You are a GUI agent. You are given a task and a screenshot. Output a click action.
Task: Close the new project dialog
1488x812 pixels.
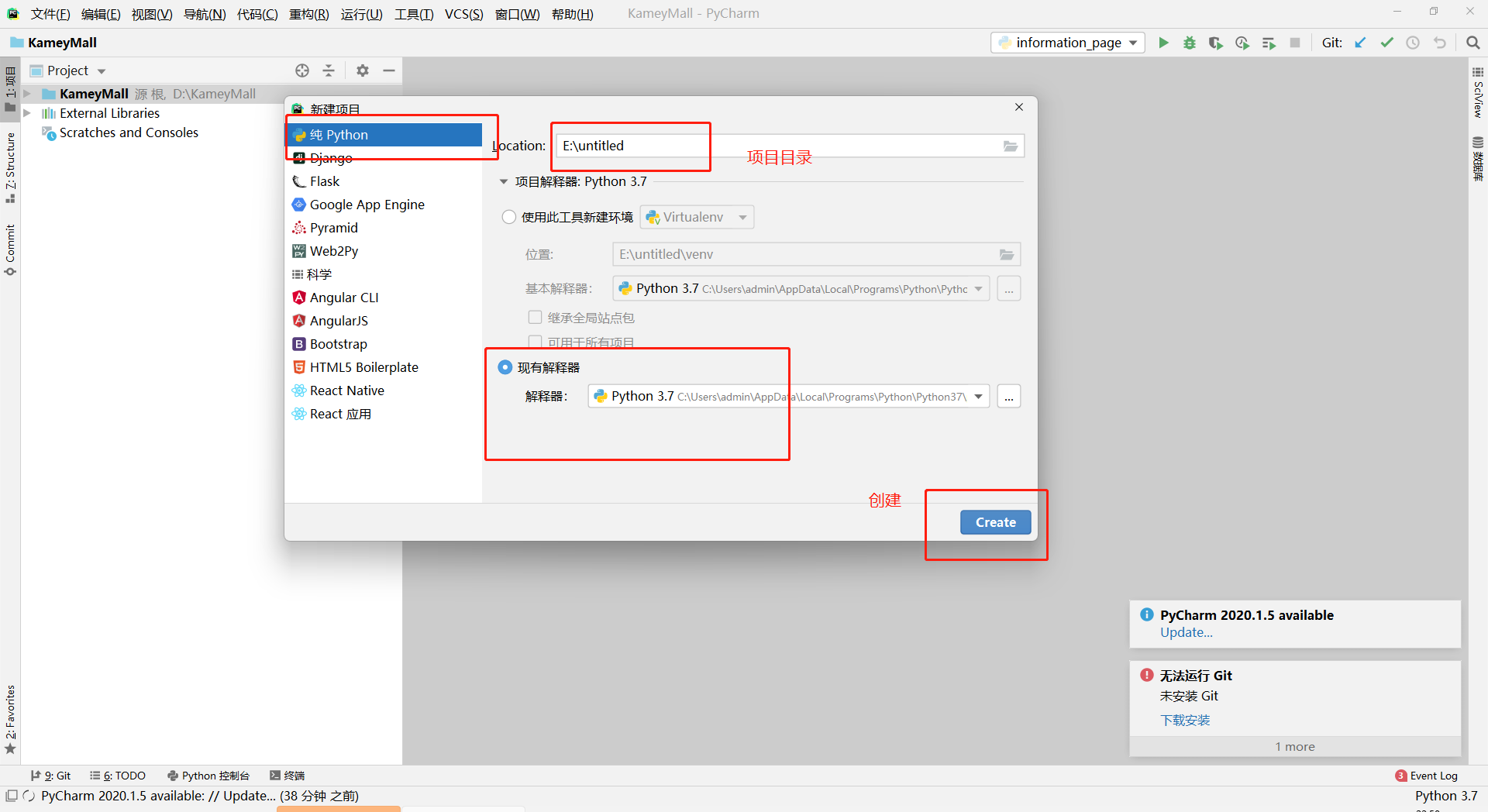[1019, 107]
